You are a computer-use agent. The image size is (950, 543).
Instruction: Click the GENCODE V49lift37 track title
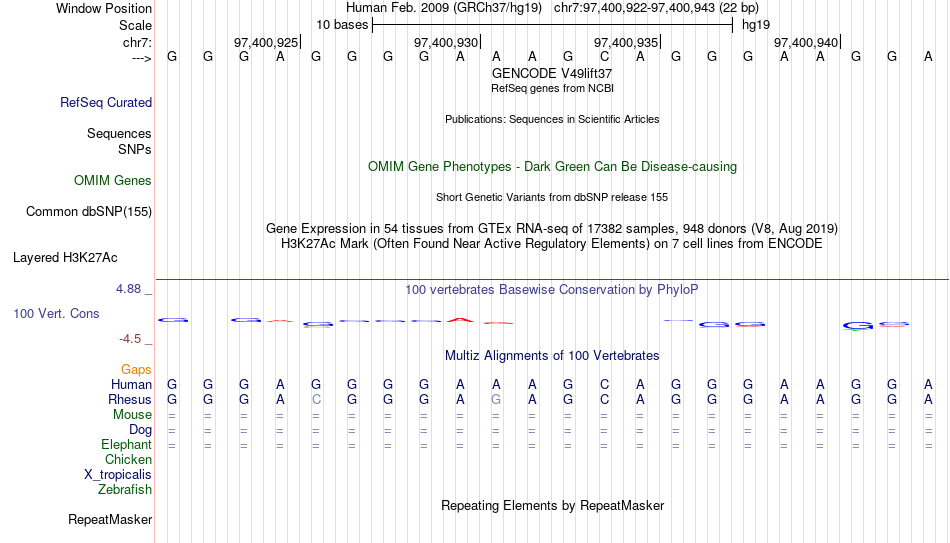552,73
